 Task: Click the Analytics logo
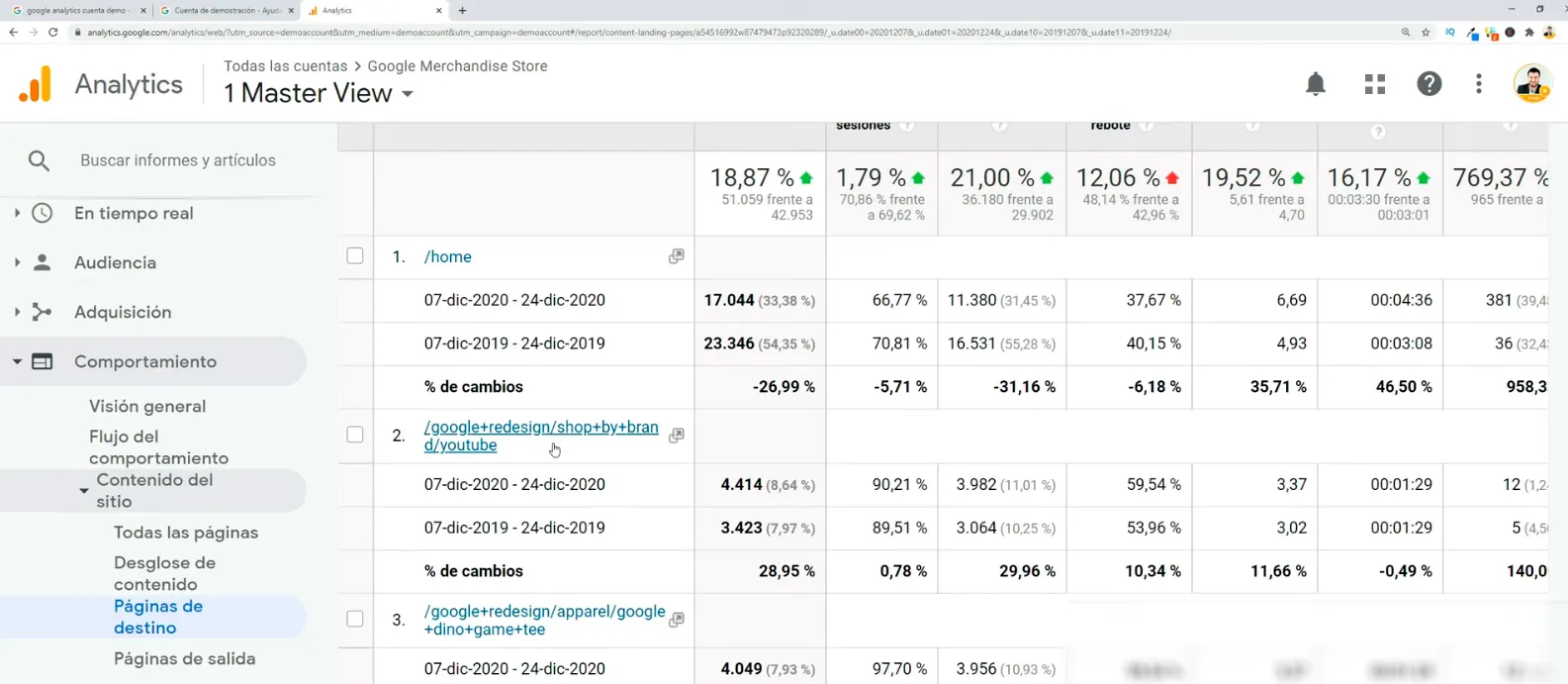(x=36, y=84)
